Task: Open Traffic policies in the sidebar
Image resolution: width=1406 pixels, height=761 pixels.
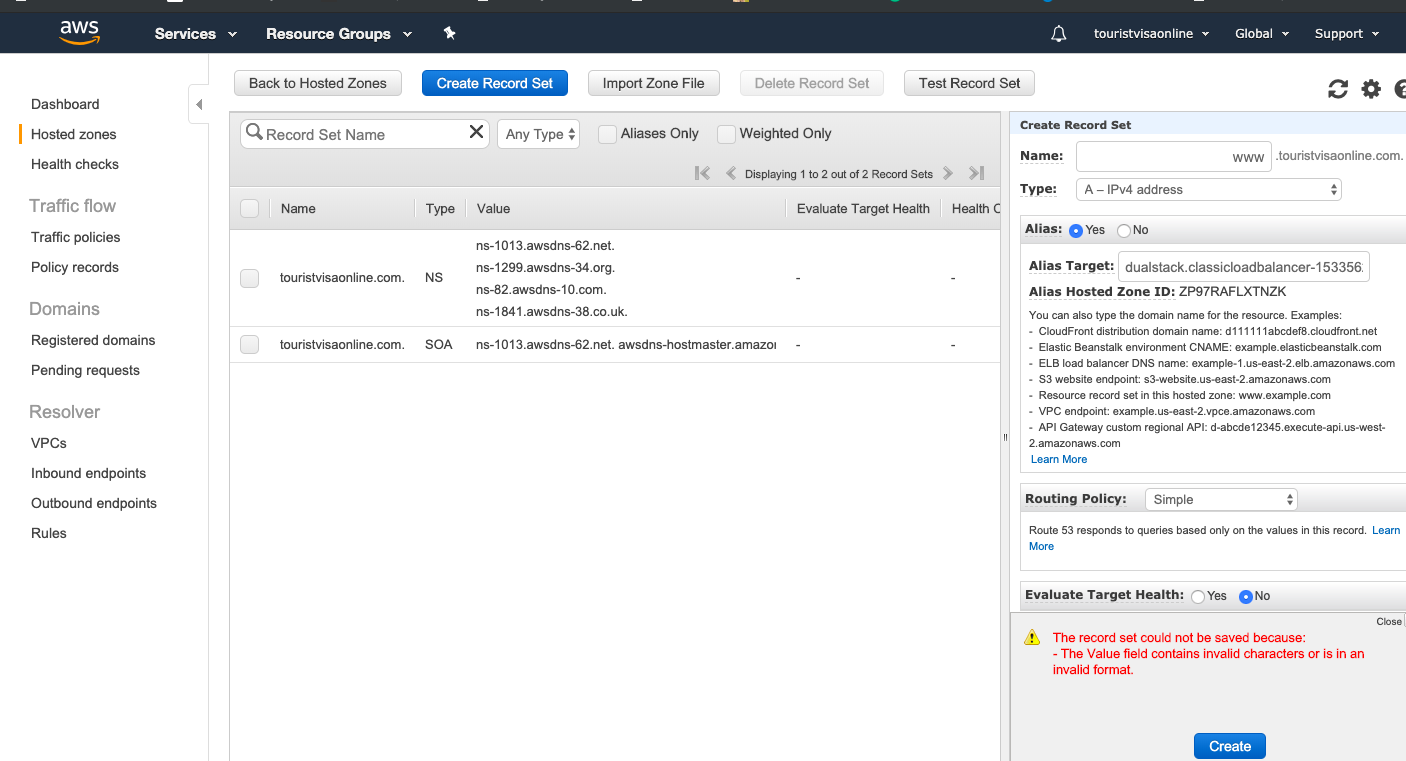Action: (76, 237)
